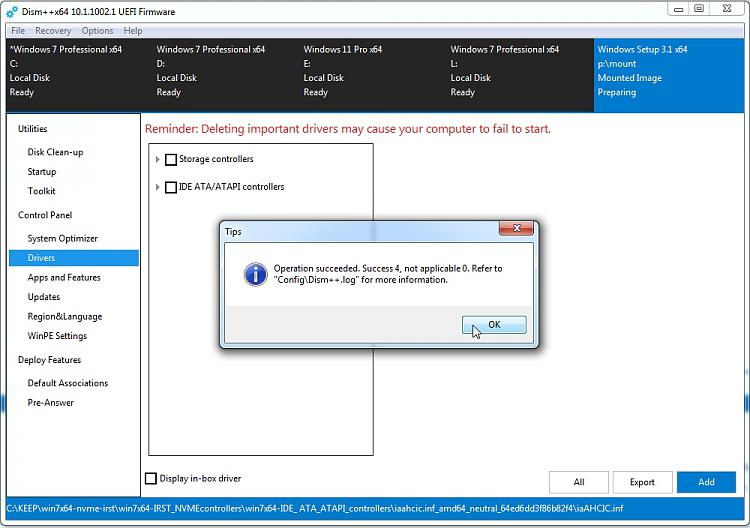Open Startup in sidebar
This screenshot has width=750, height=528.
[42, 172]
